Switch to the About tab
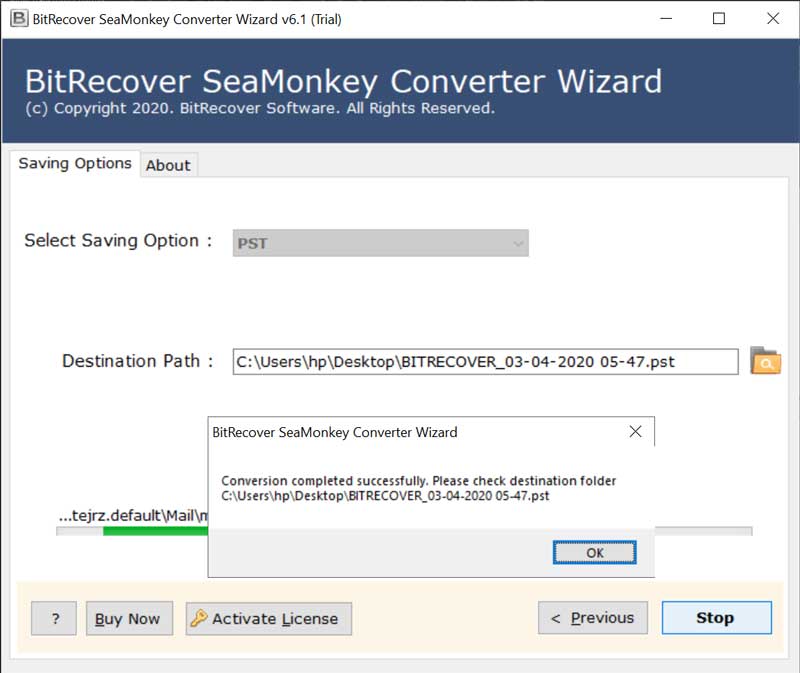Viewport: 800px width, 673px height. click(x=168, y=165)
